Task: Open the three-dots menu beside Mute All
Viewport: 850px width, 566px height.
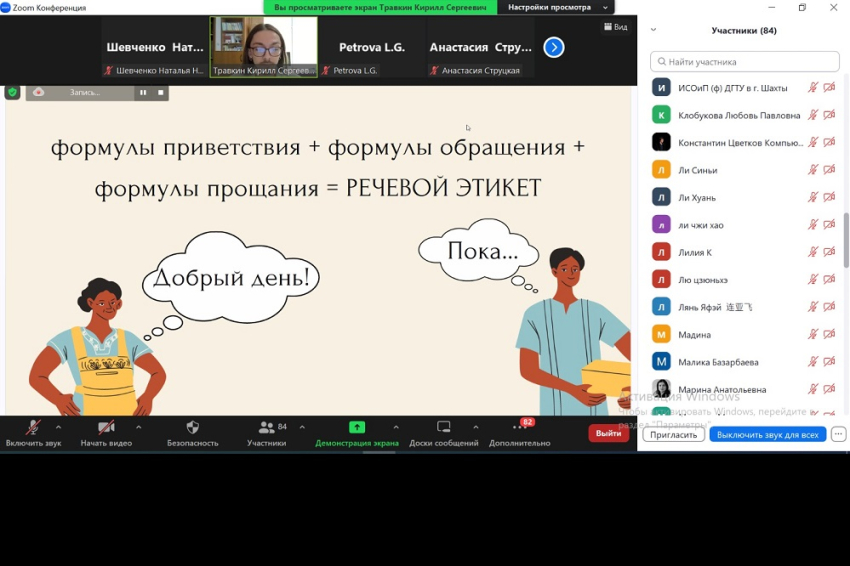Action: pos(838,434)
